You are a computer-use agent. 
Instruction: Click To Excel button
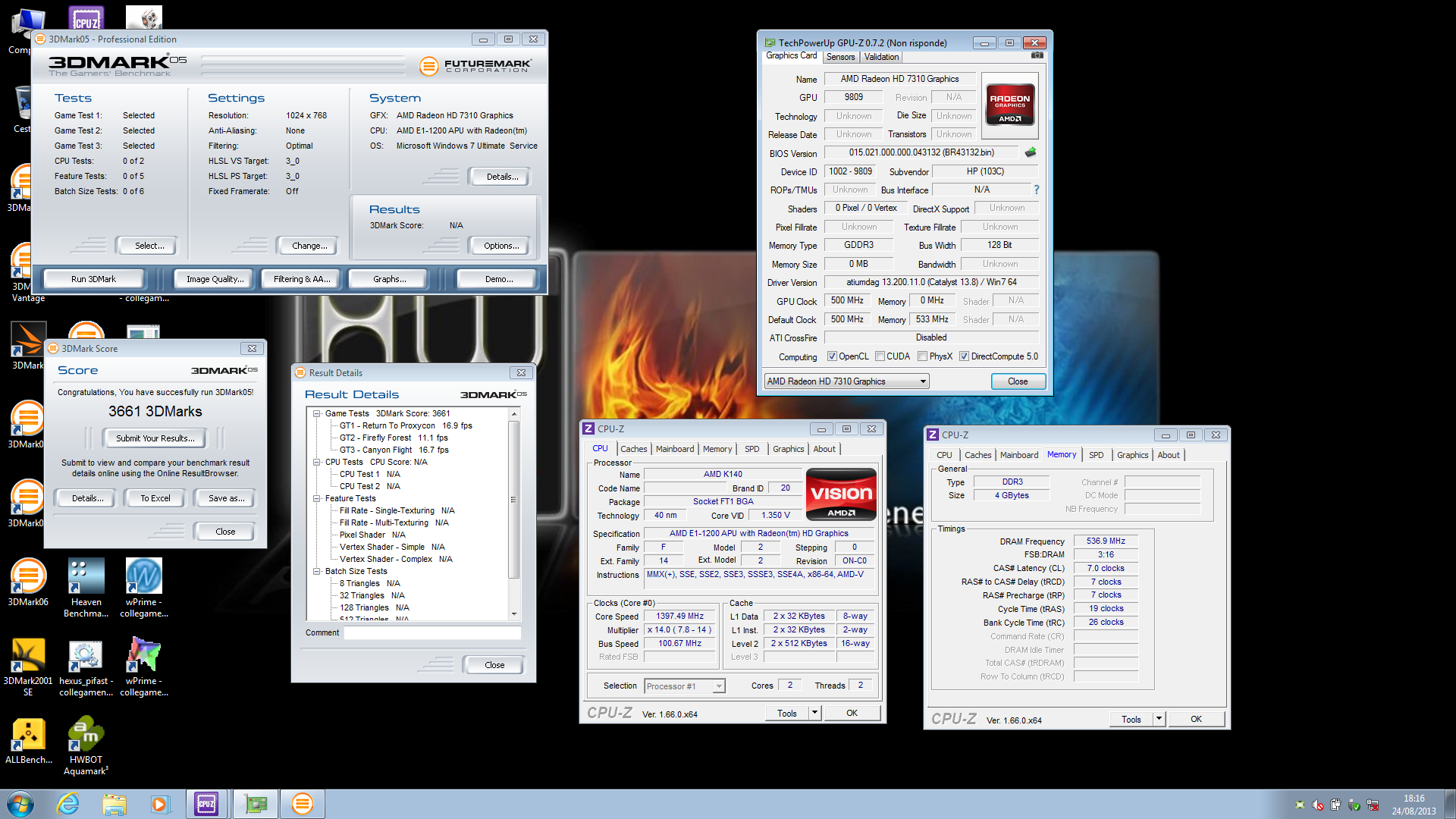[155, 498]
